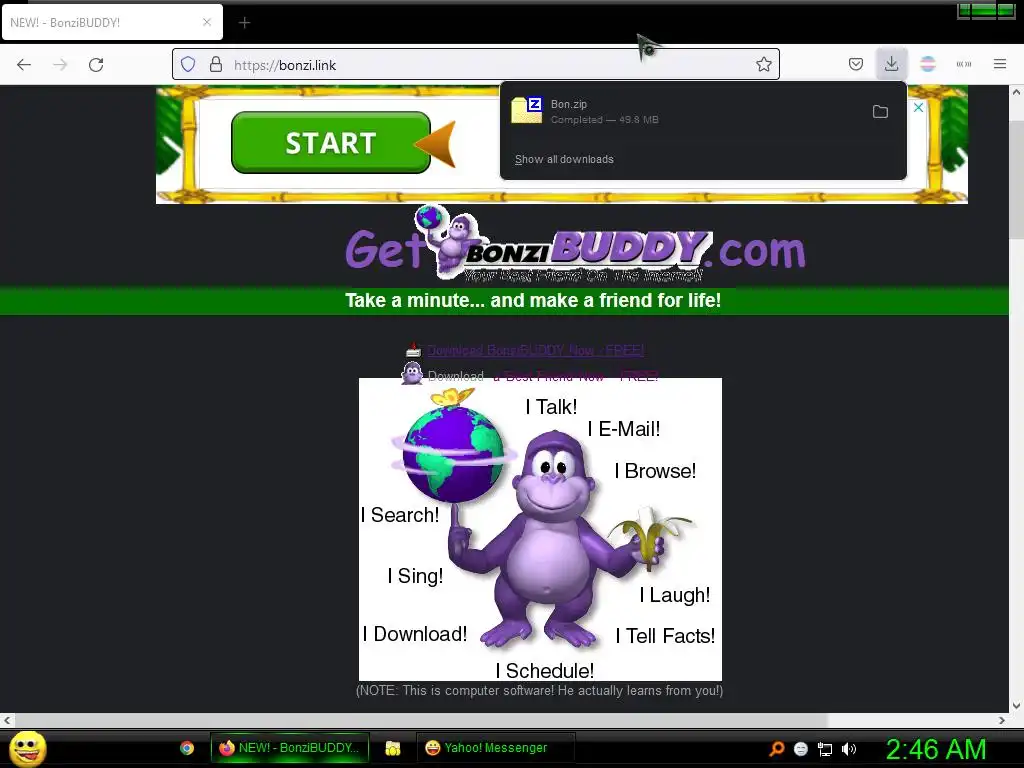Save page to Pocket
The height and width of the screenshot is (768, 1024).
[x=856, y=64]
